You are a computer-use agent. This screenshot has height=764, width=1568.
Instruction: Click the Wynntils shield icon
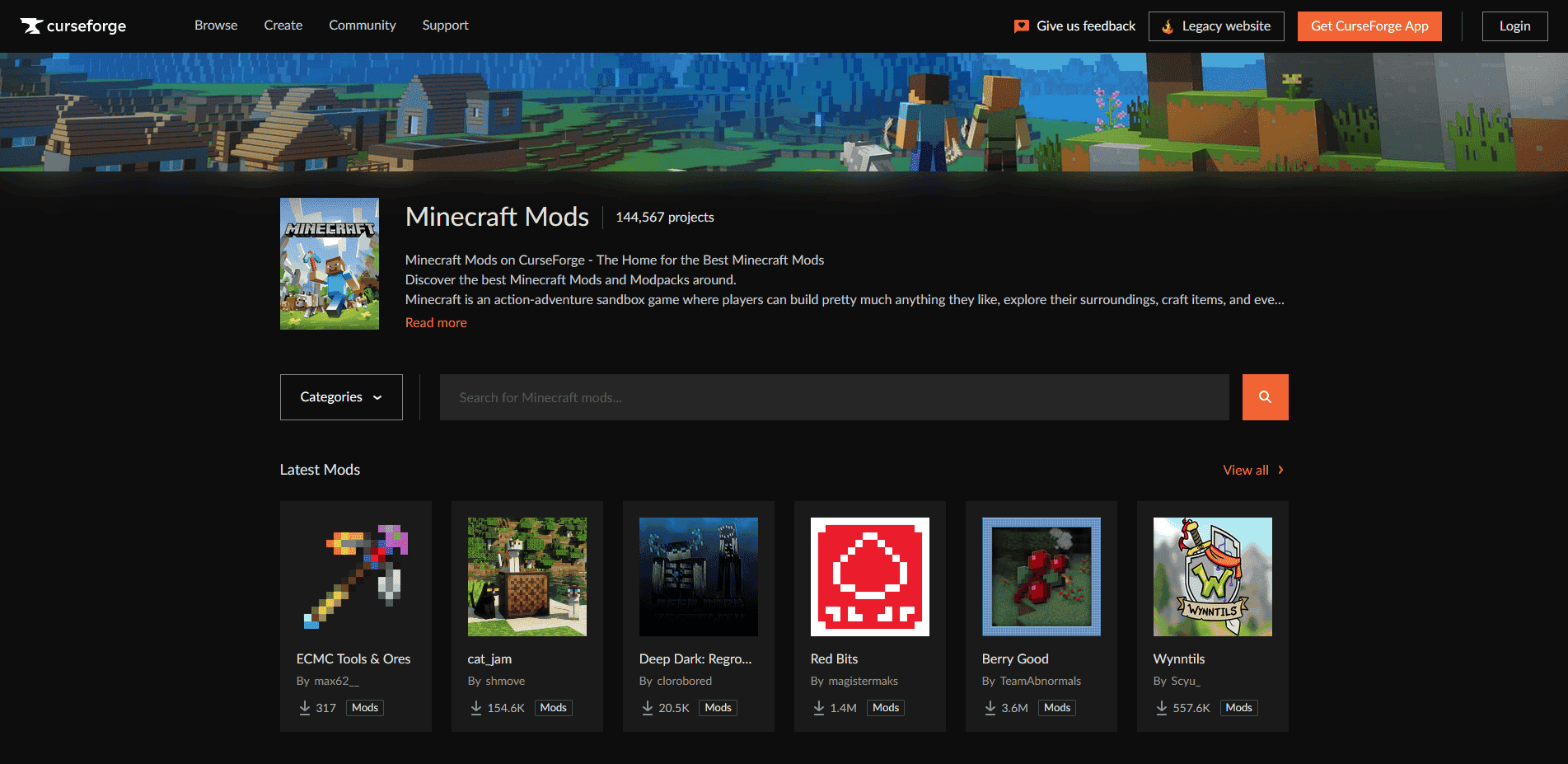pos(1212,577)
